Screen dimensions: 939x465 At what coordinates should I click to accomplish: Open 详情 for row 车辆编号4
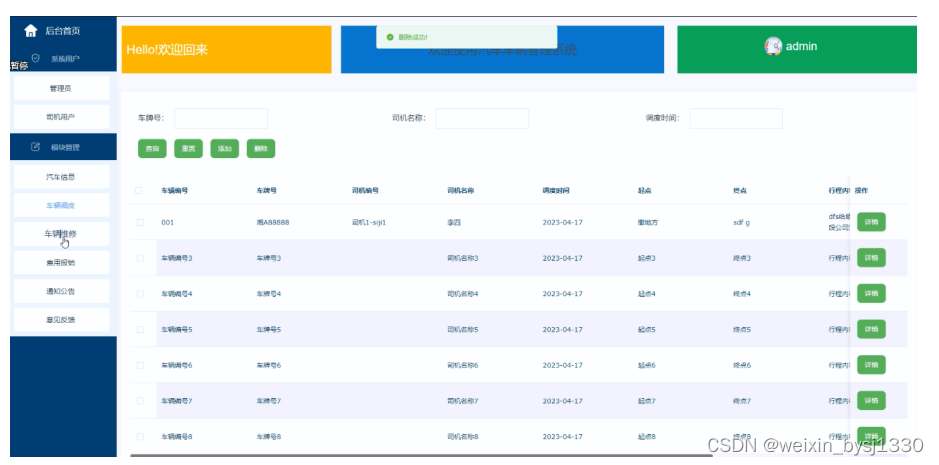pos(871,293)
